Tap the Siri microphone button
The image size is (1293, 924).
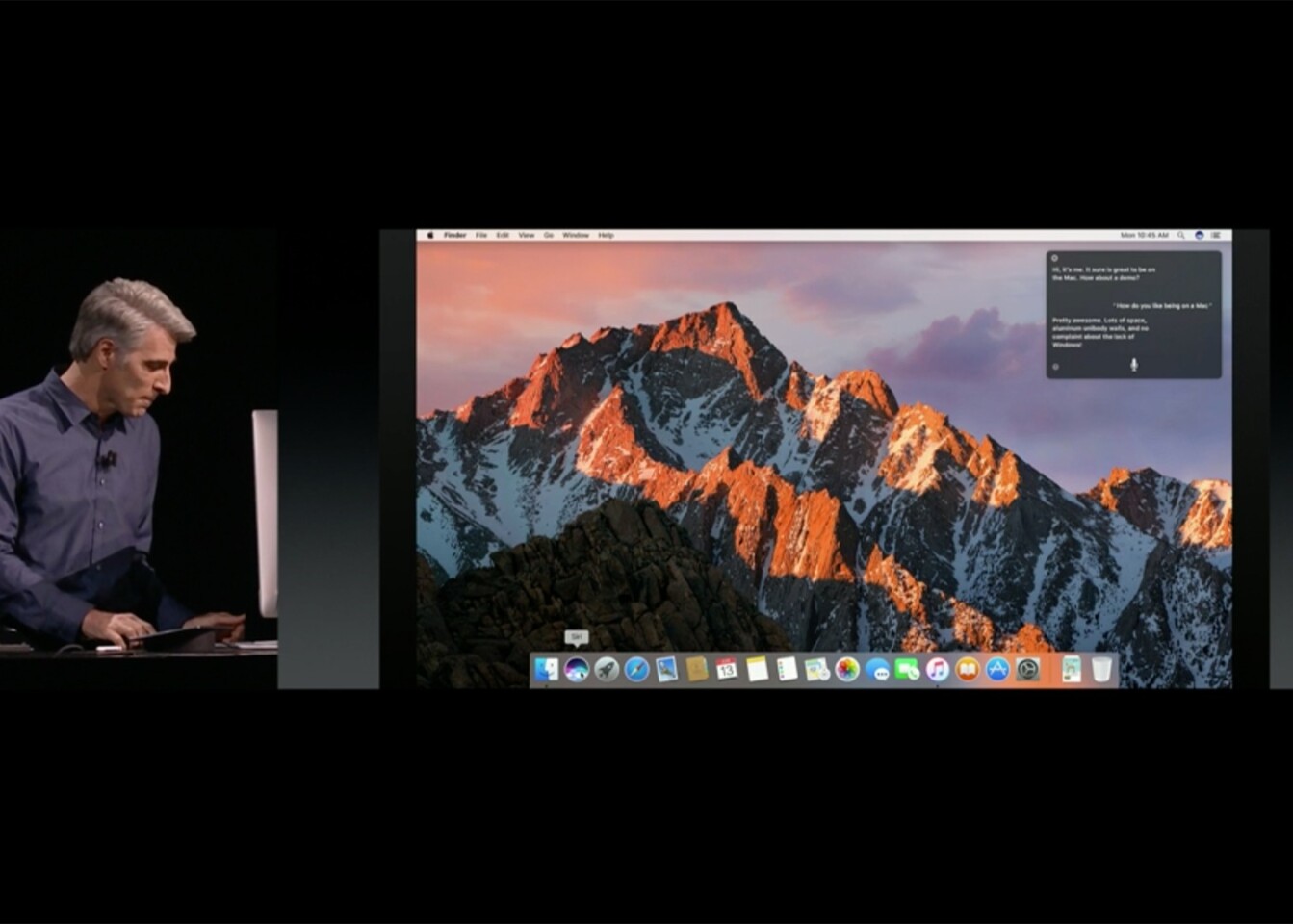[1134, 365]
